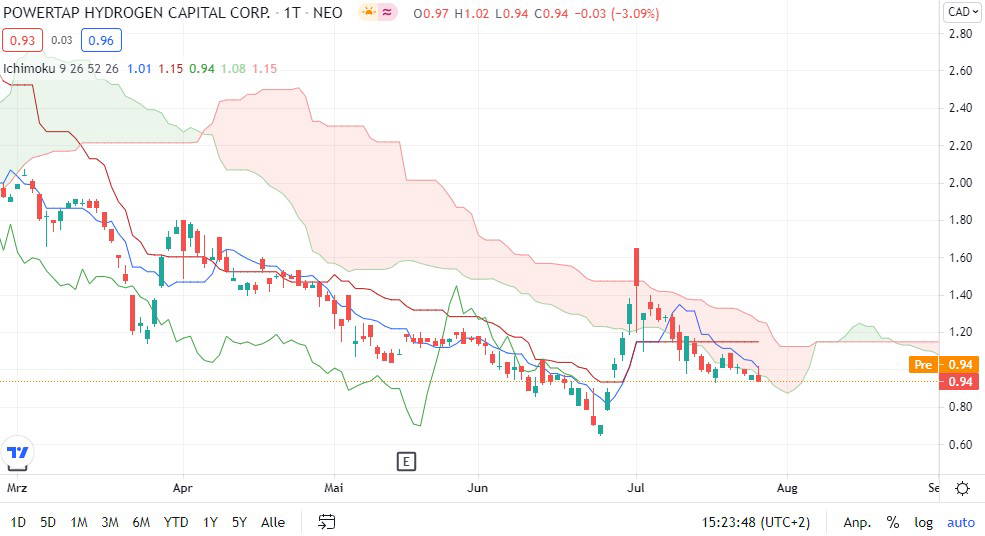Click the Mai label on time axis
Image resolution: width=985 pixels, height=536 pixels.
334,488
